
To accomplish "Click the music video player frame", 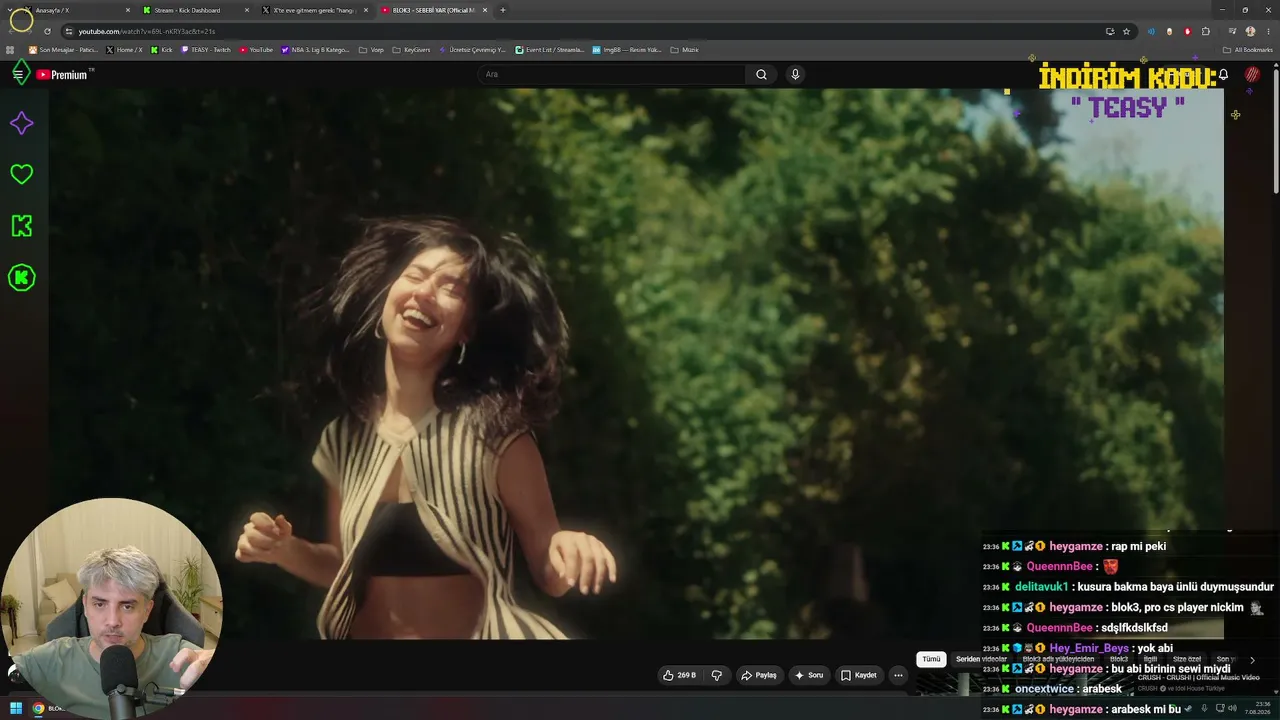I will tap(636, 364).
